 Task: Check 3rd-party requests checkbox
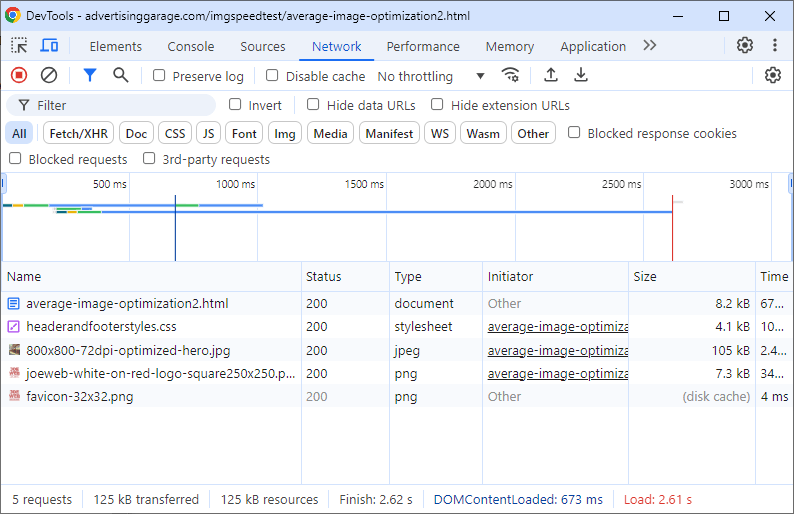(x=149, y=159)
